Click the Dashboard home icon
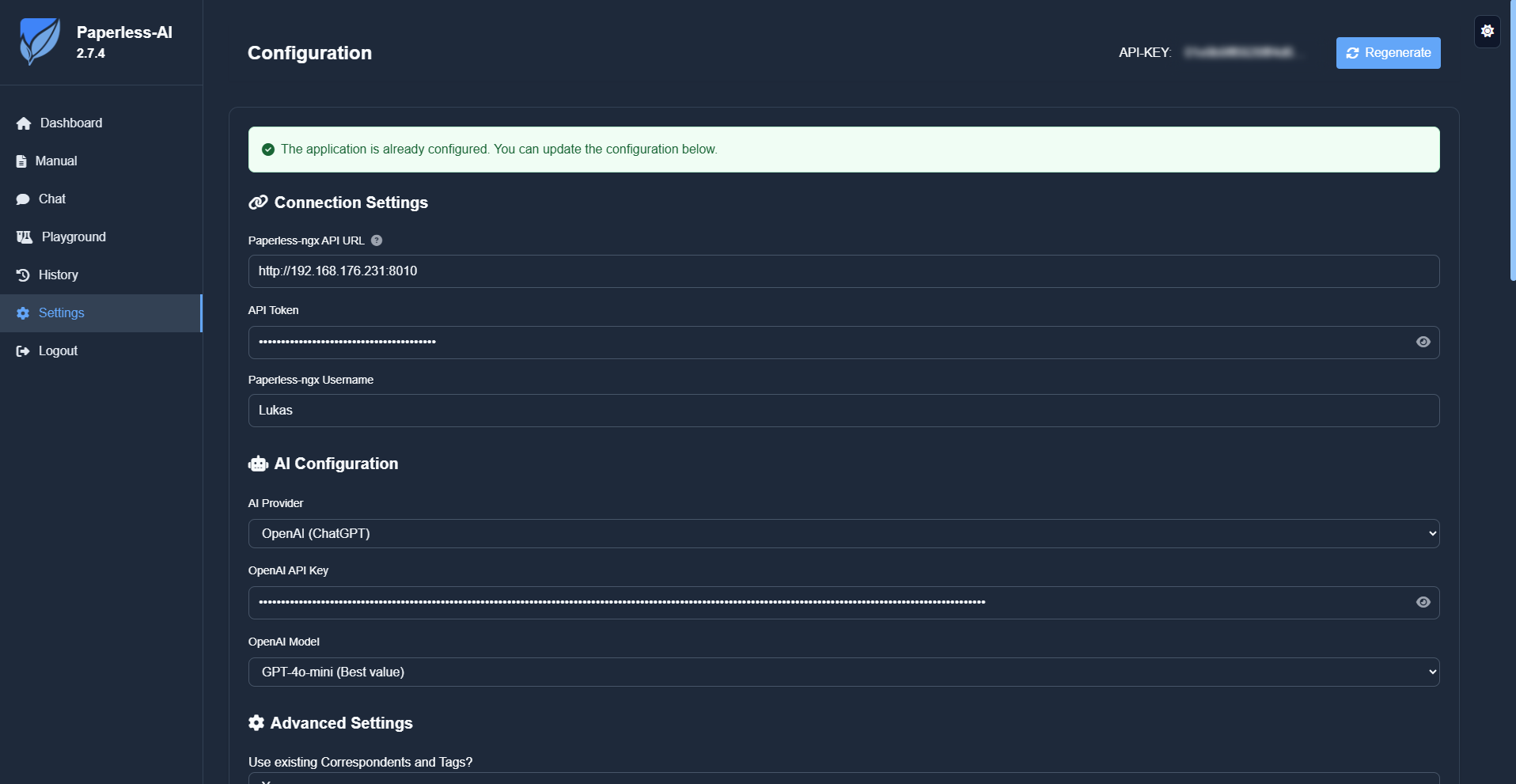This screenshot has height=784, width=1516. (24, 123)
